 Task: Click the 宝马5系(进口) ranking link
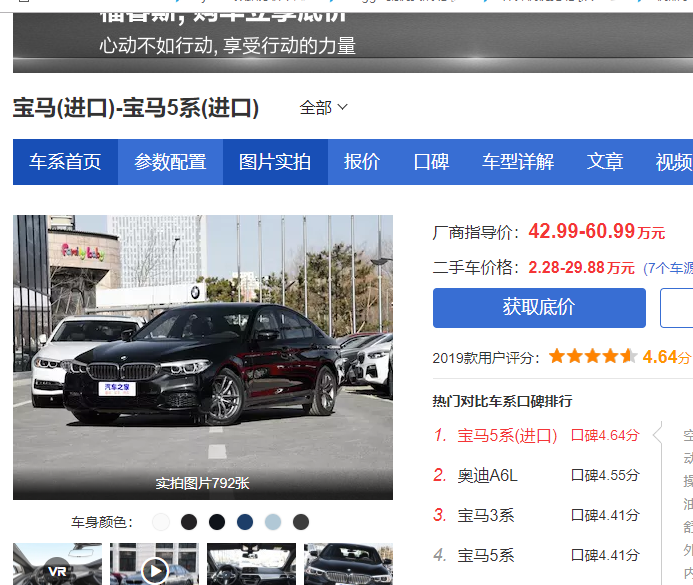[x=507, y=436]
